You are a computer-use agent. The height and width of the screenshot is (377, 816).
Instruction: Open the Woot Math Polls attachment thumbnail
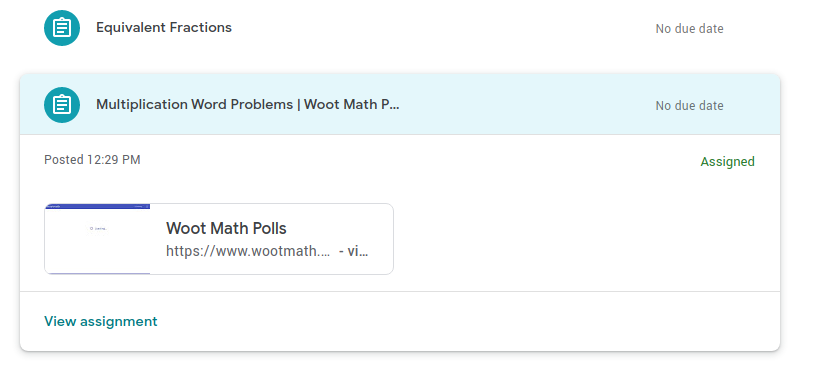pyautogui.click(x=98, y=239)
